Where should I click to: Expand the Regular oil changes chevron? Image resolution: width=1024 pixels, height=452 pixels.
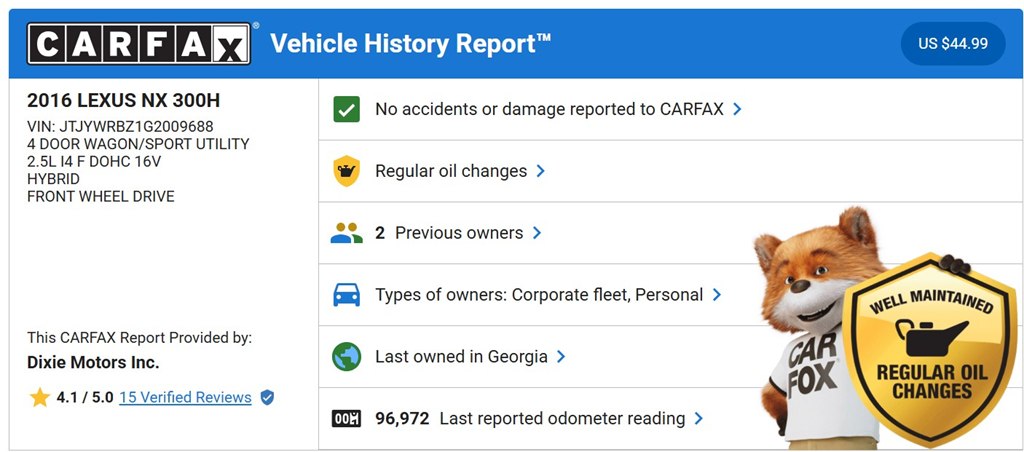click(540, 171)
